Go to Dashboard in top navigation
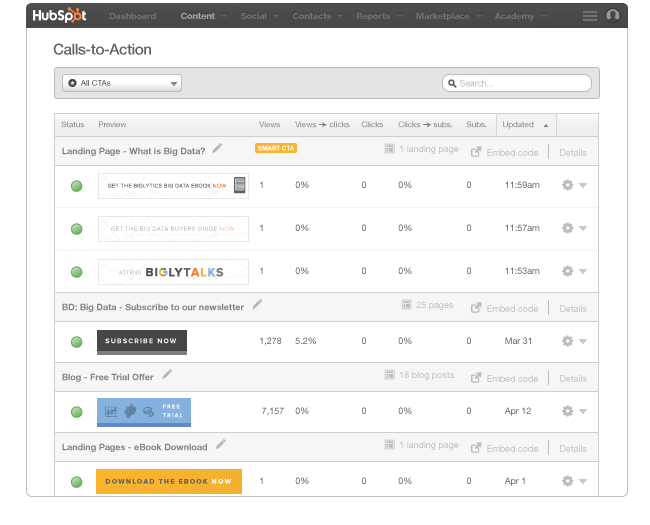This screenshot has width=650, height=525. [133, 16]
